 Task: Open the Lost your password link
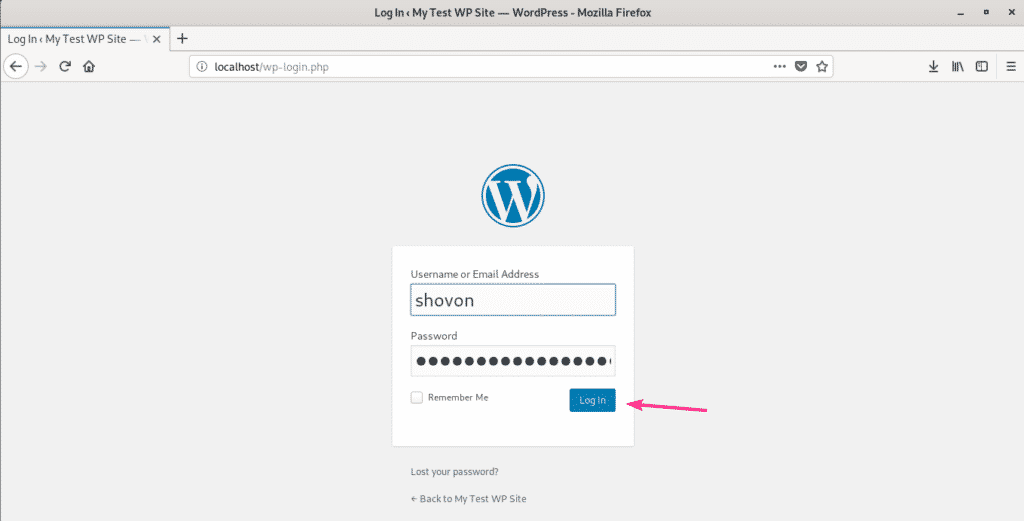click(455, 471)
